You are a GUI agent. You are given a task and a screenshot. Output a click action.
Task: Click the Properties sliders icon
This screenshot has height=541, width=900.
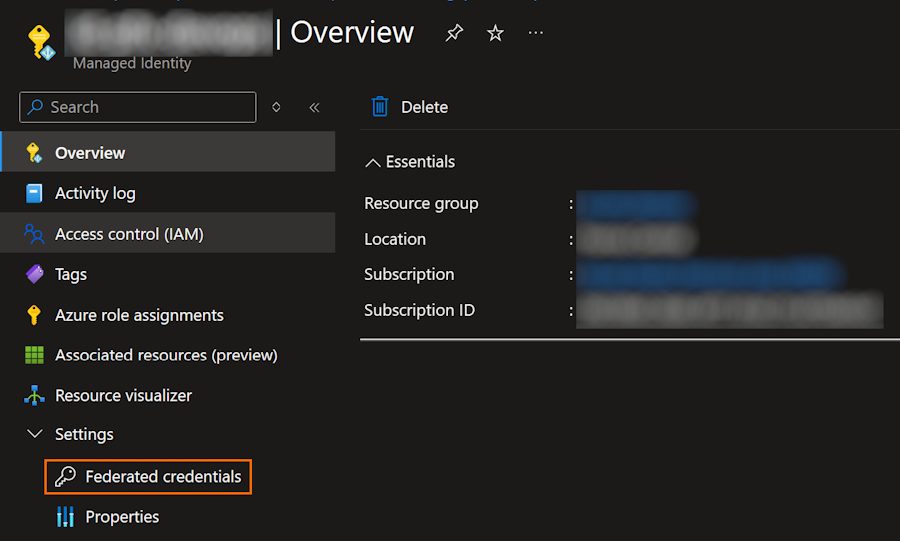[x=65, y=516]
